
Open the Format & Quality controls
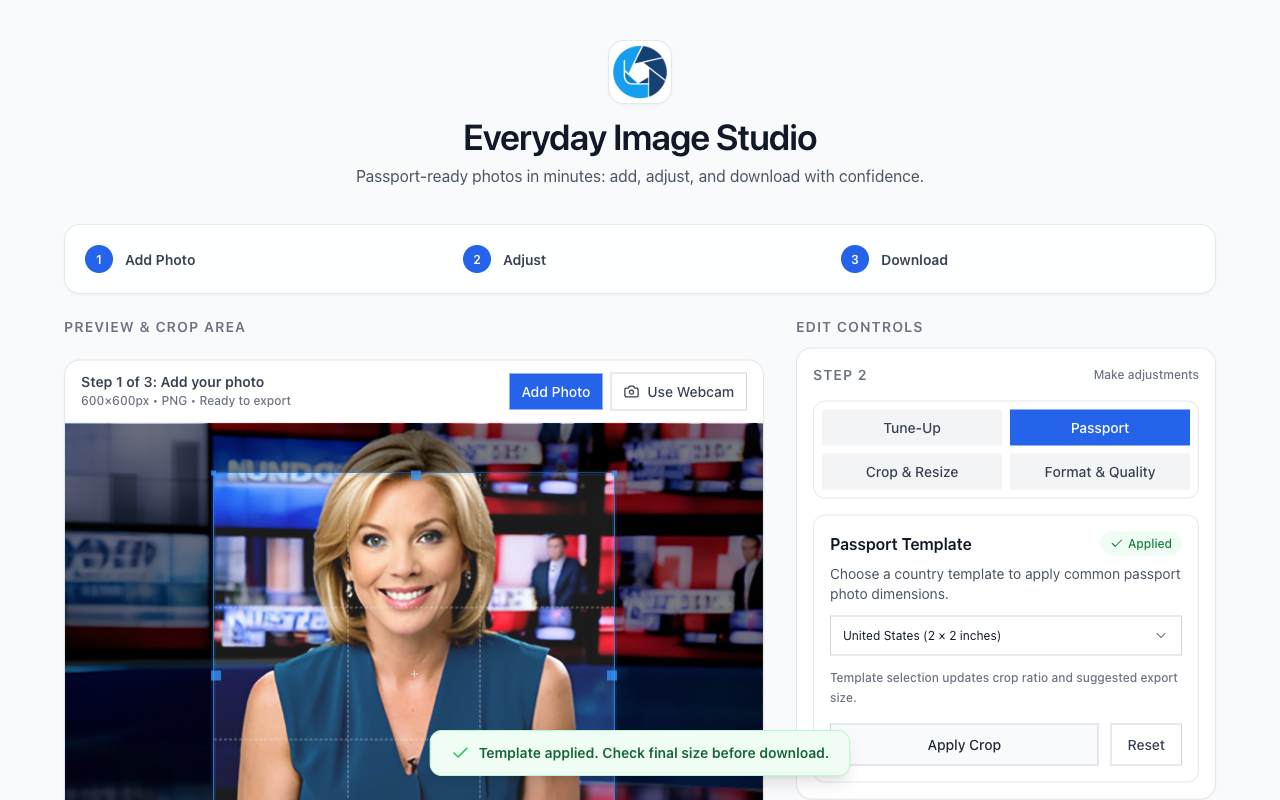click(1099, 471)
